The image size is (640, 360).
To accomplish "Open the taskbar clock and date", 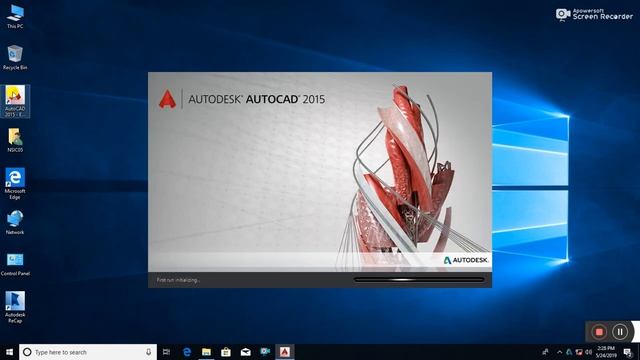I will click(x=606, y=352).
